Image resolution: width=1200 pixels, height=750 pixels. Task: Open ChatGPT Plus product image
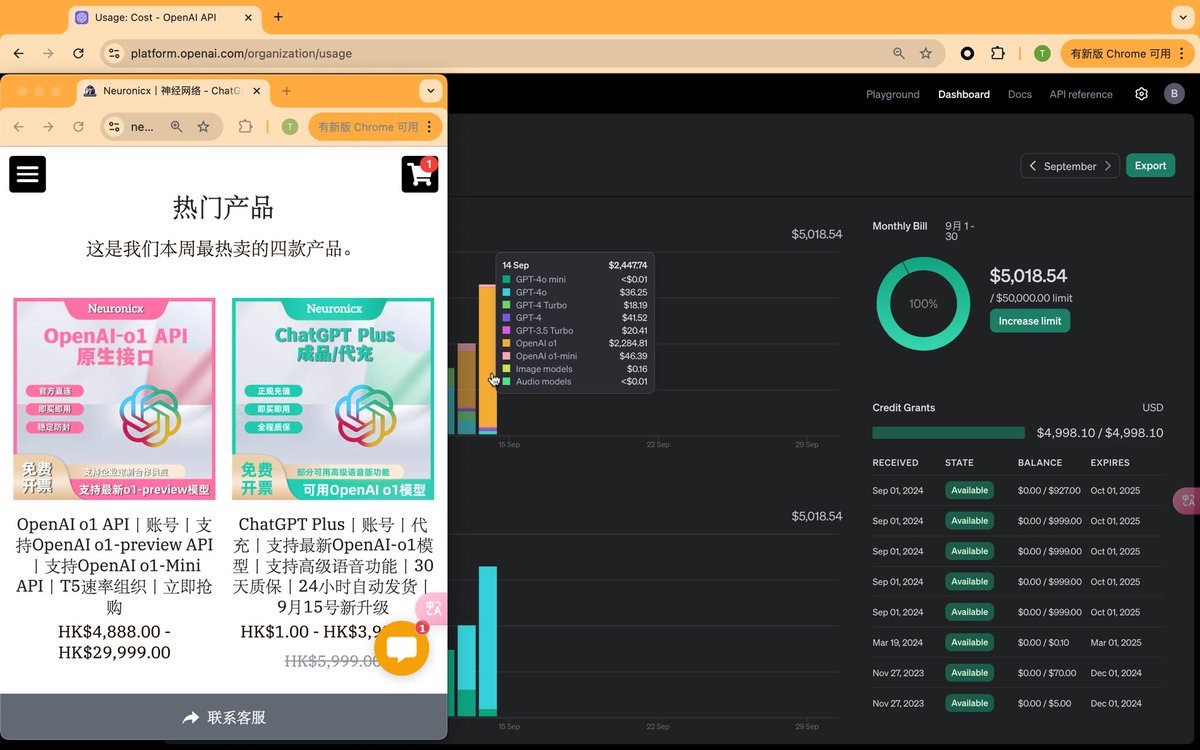click(x=333, y=399)
